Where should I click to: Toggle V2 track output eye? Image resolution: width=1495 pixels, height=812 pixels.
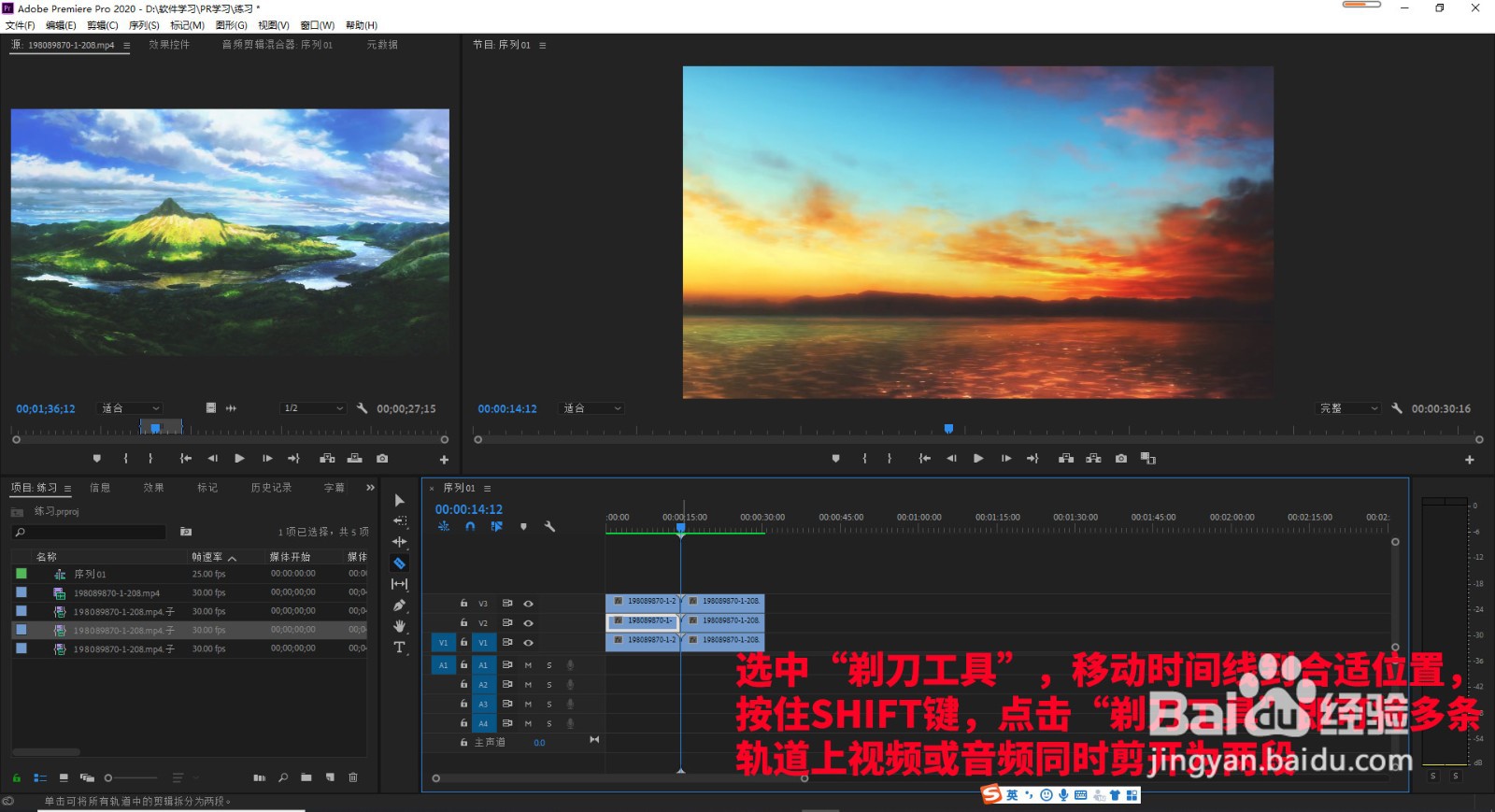click(528, 623)
